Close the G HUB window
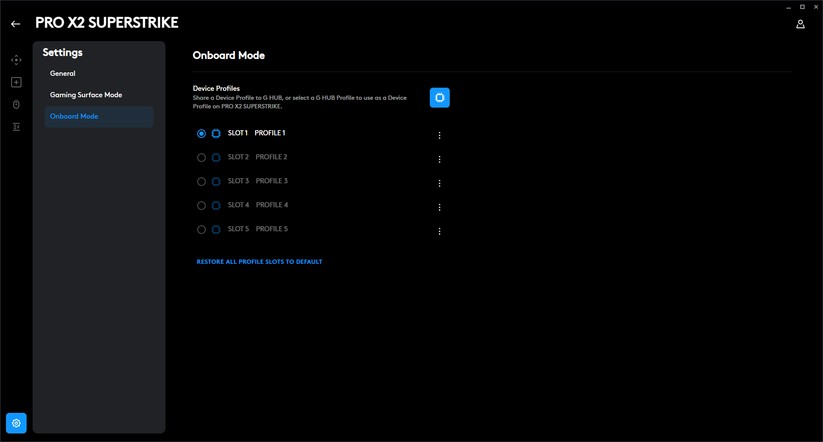 point(816,7)
